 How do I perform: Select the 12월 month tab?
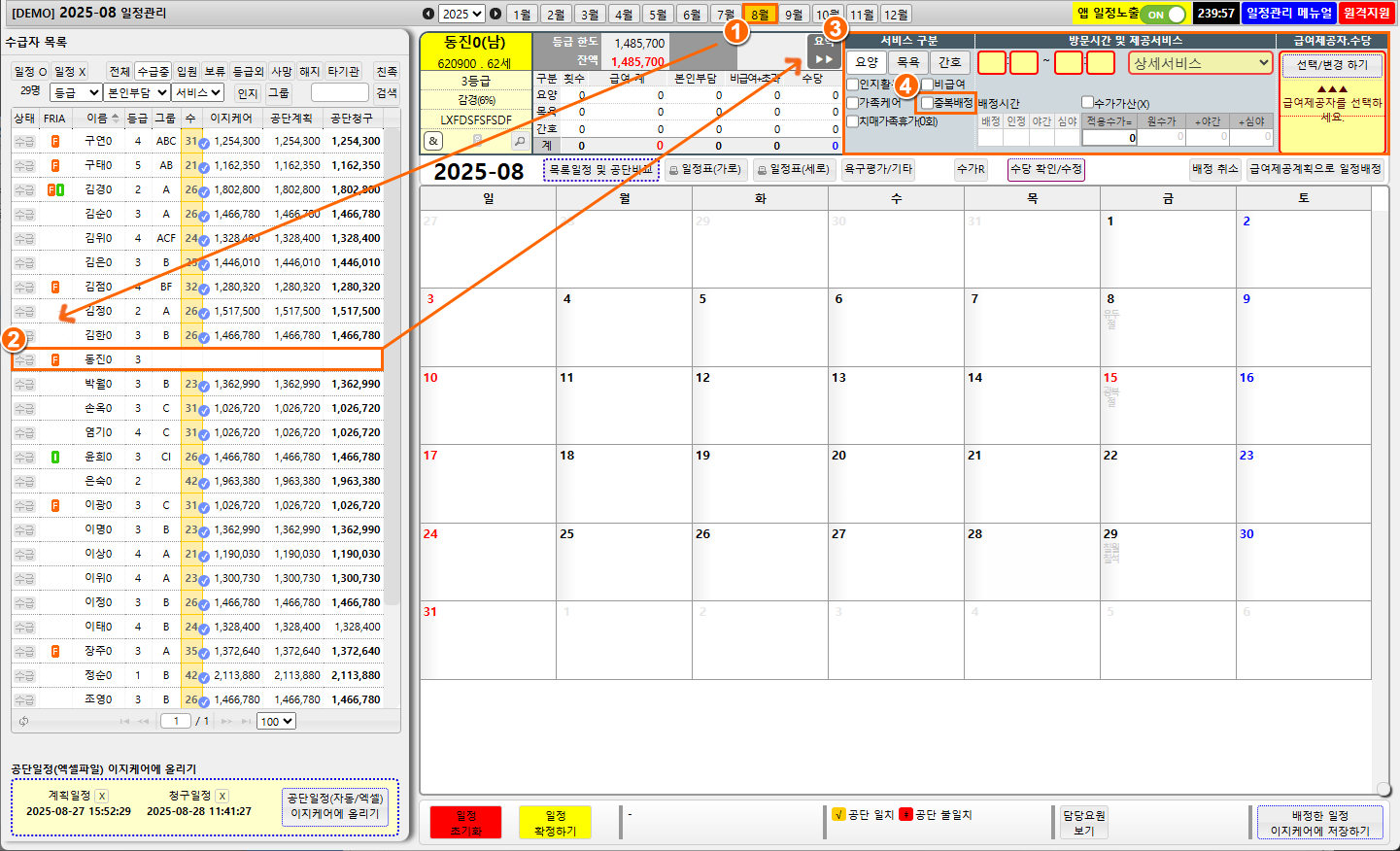point(897,15)
